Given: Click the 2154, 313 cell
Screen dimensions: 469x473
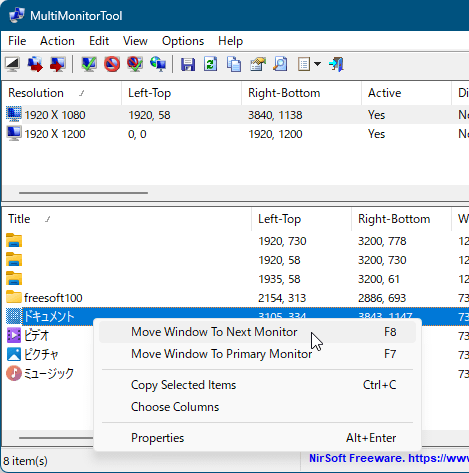Looking at the screenshot, I should (x=282, y=298).
